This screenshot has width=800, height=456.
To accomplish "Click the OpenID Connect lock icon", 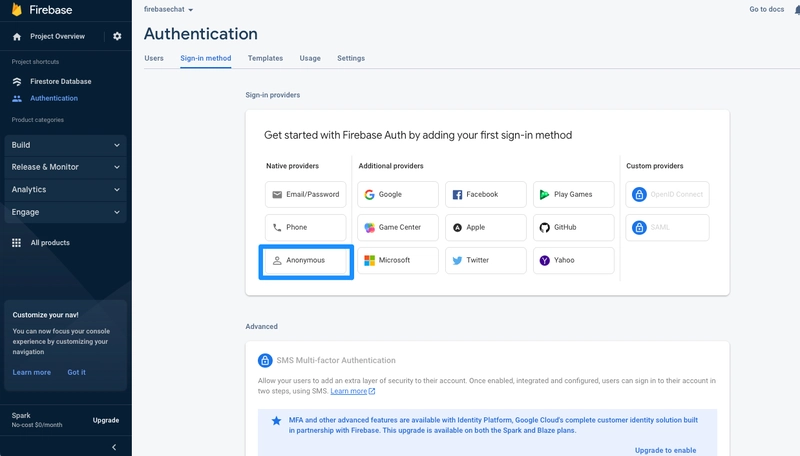I will 639,194.
